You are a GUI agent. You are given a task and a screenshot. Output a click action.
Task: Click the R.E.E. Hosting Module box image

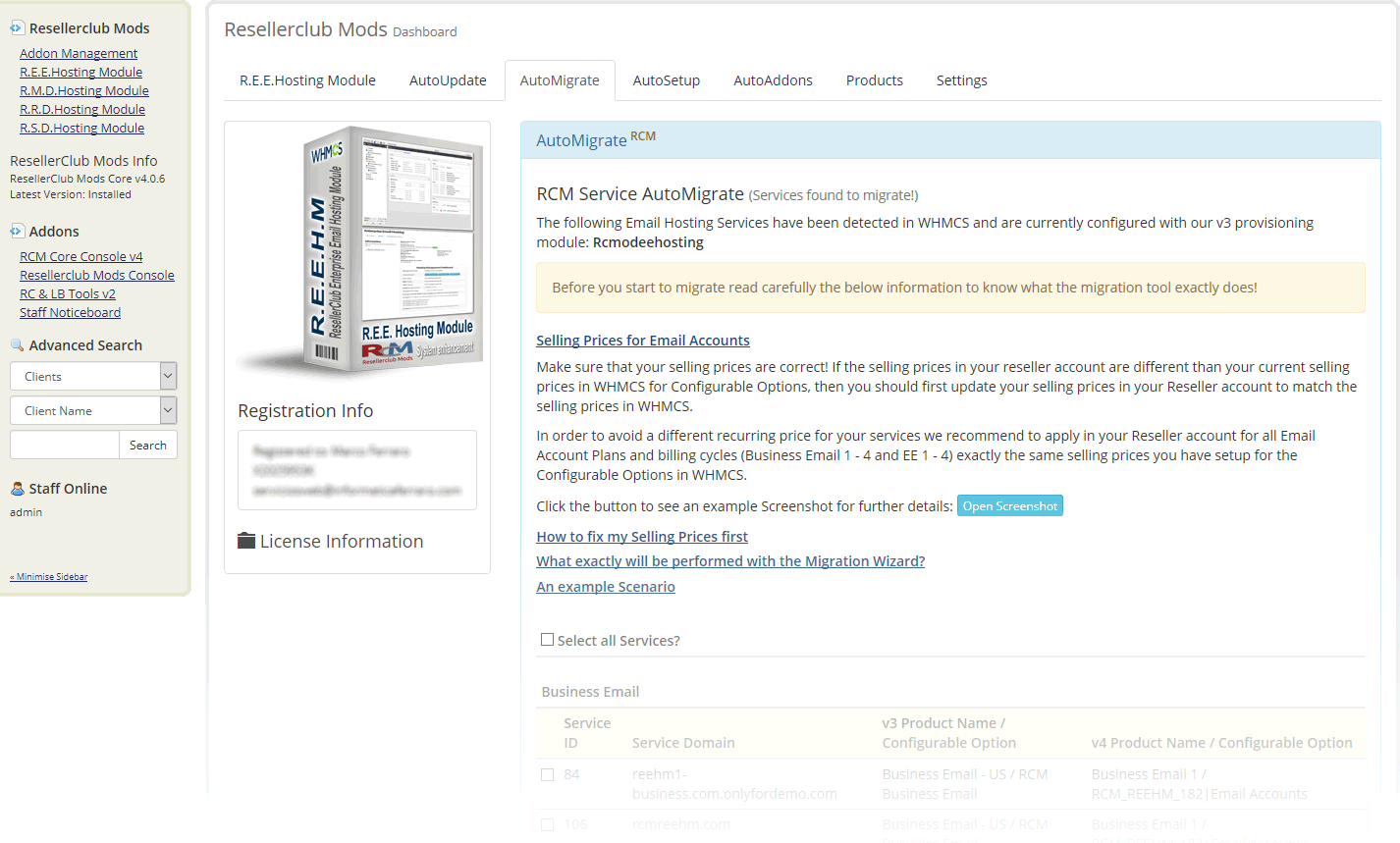(x=361, y=250)
